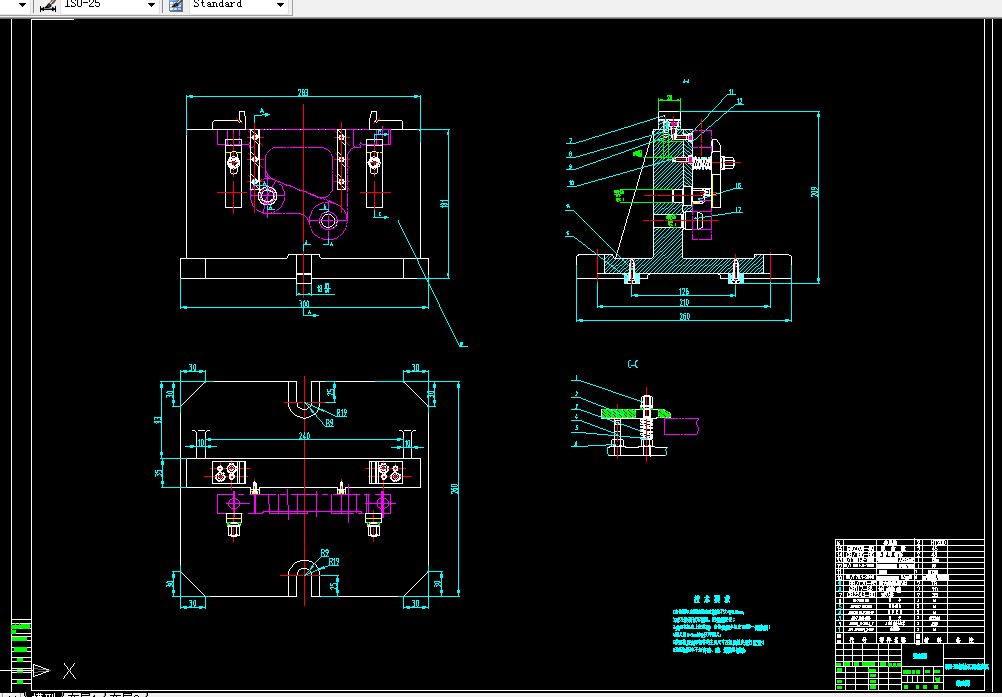Select the 210 dimension under the section view

coord(684,303)
